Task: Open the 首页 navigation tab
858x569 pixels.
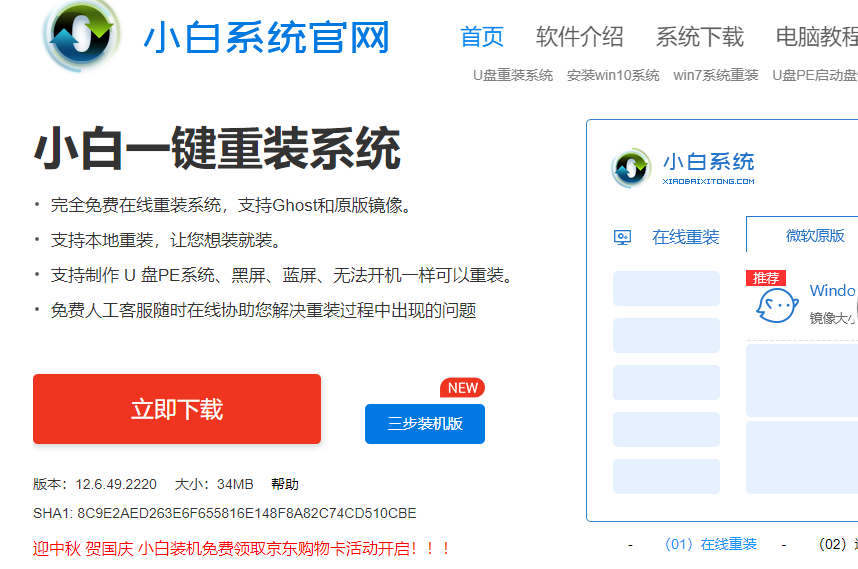Action: (482, 37)
